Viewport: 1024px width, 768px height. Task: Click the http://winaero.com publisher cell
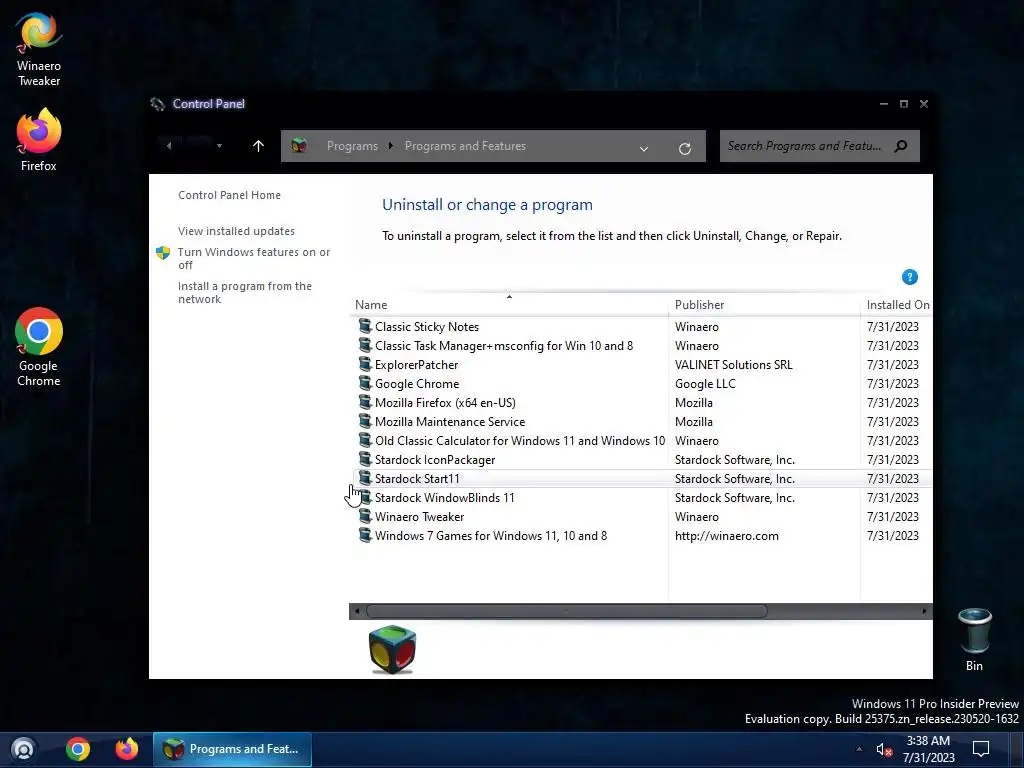(726, 536)
